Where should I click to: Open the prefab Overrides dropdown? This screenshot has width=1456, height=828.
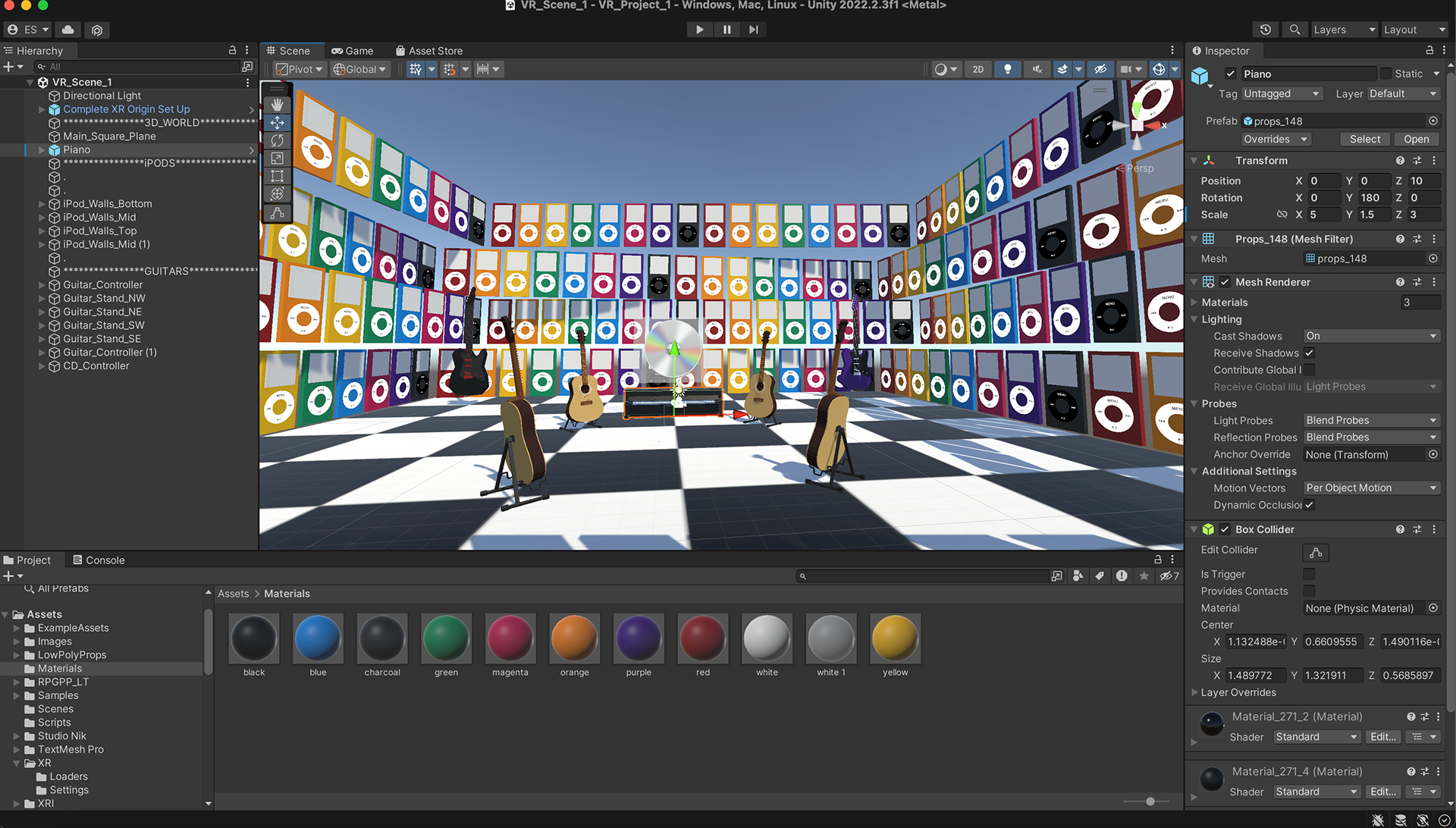pos(1276,140)
